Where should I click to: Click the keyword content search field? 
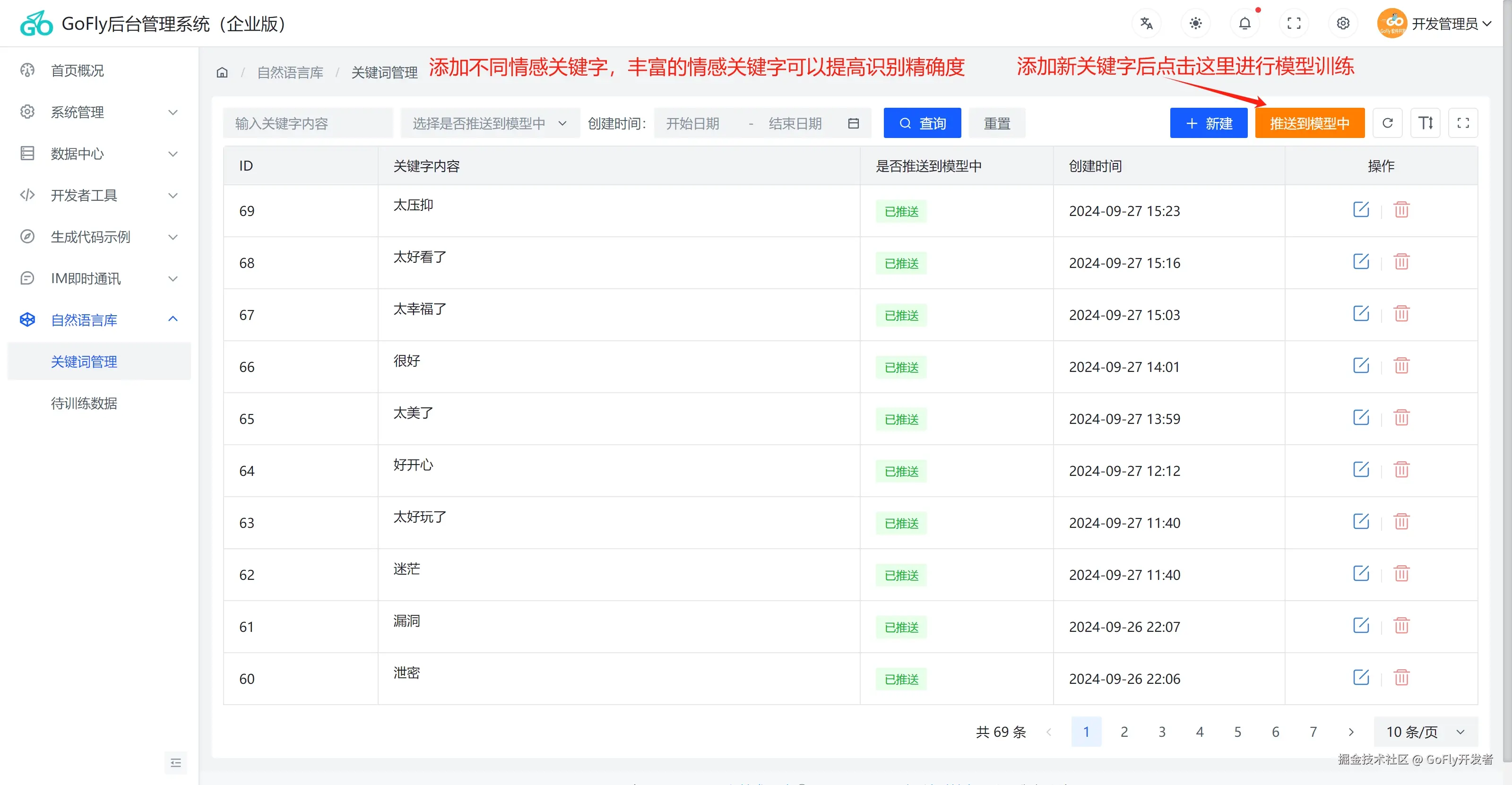[x=308, y=123]
